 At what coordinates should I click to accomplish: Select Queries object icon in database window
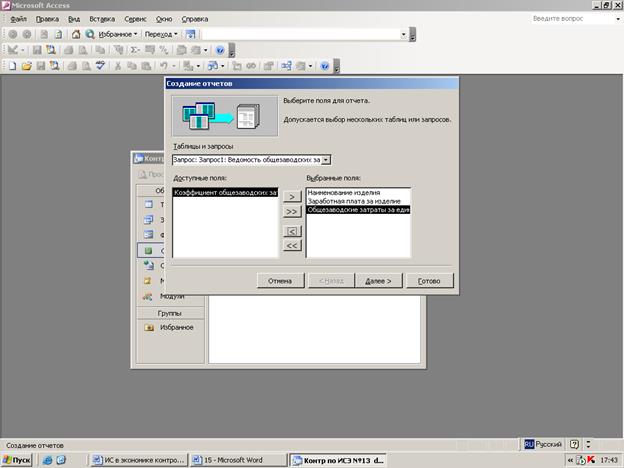point(148,219)
